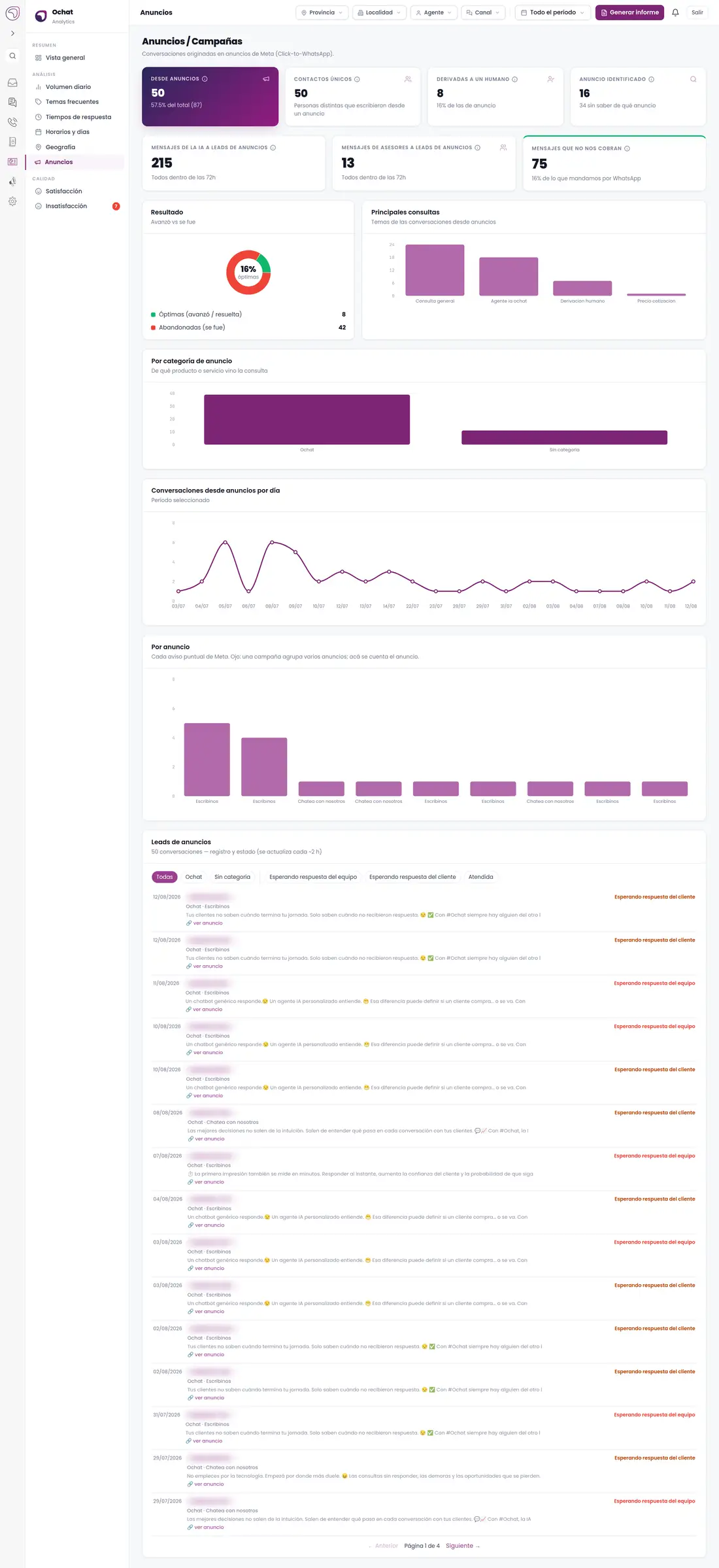This screenshot has width=719, height=1568.
Task: Click info icon beside Anuncio Identificado
Action: coord(651,79)
